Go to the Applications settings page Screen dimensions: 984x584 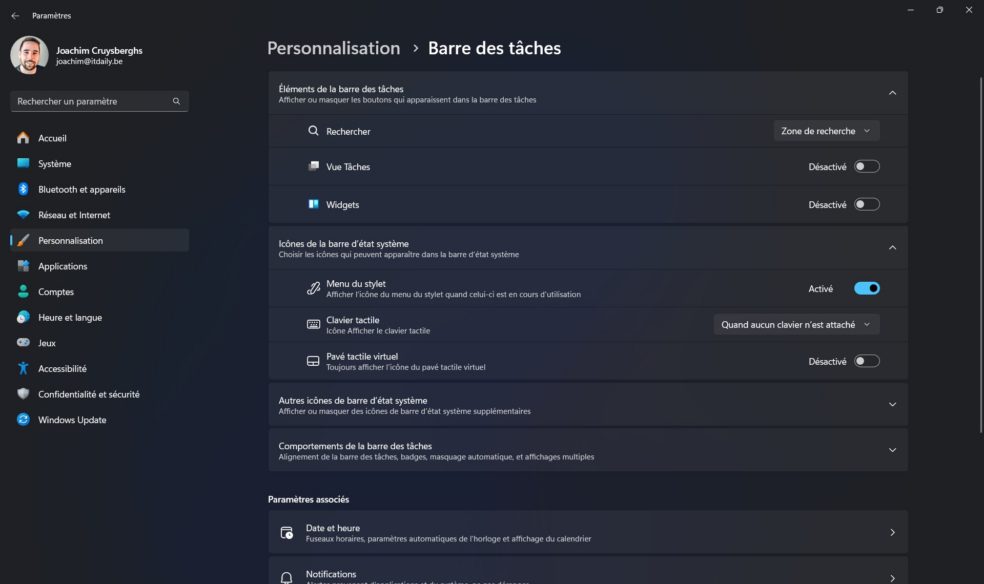63,266
